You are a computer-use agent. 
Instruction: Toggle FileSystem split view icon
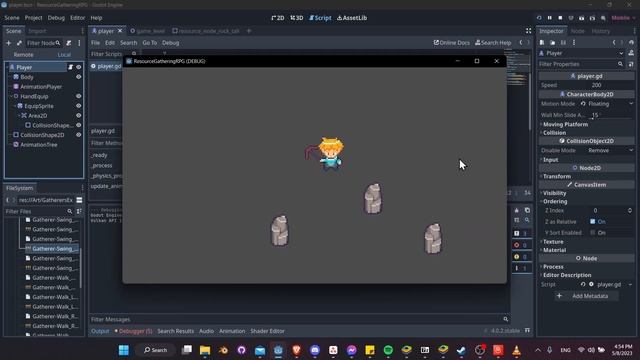pos(79,200)
